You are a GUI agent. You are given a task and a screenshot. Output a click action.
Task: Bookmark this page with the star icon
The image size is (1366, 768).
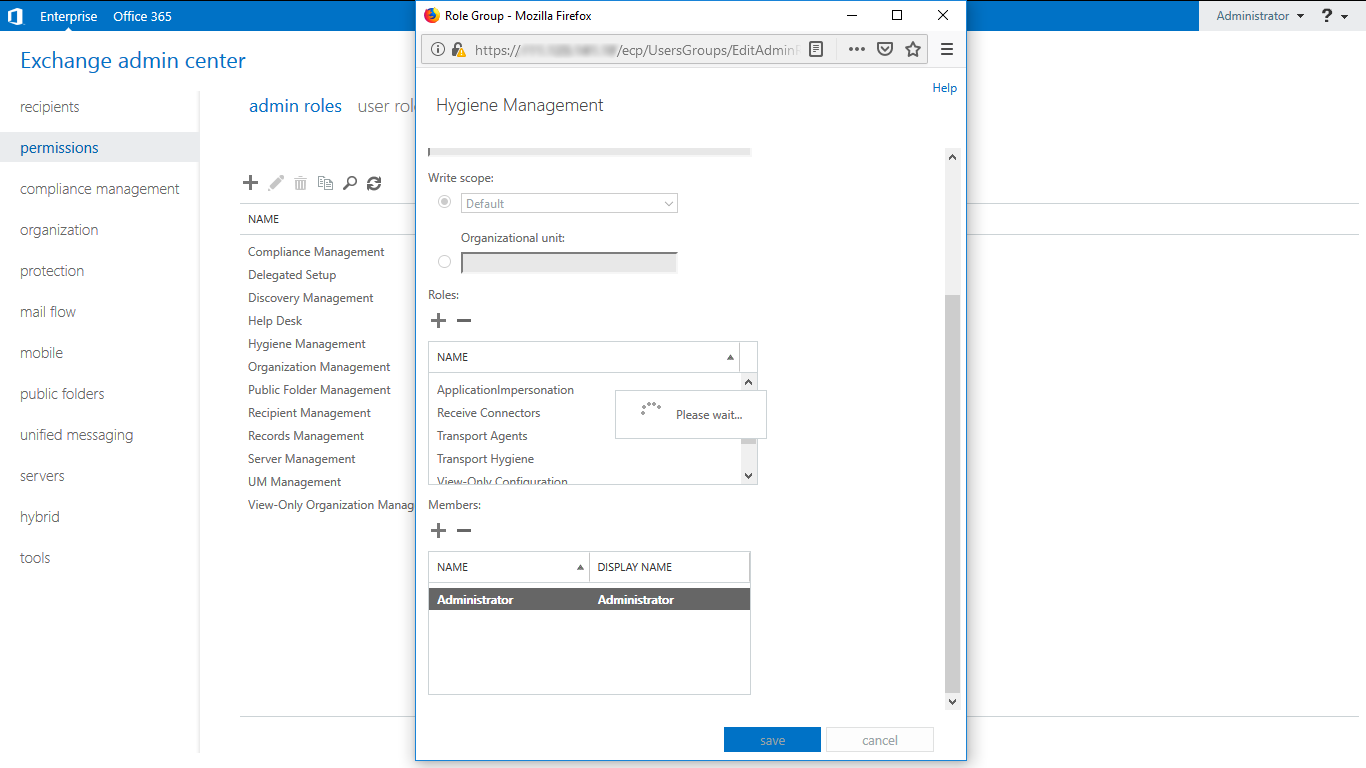coord(913,49)
